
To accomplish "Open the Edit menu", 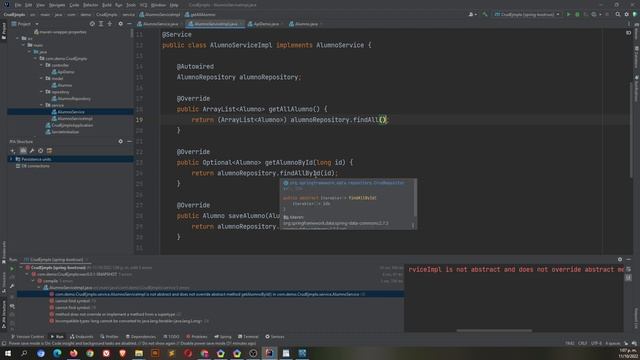I will [x=28, y=5].
